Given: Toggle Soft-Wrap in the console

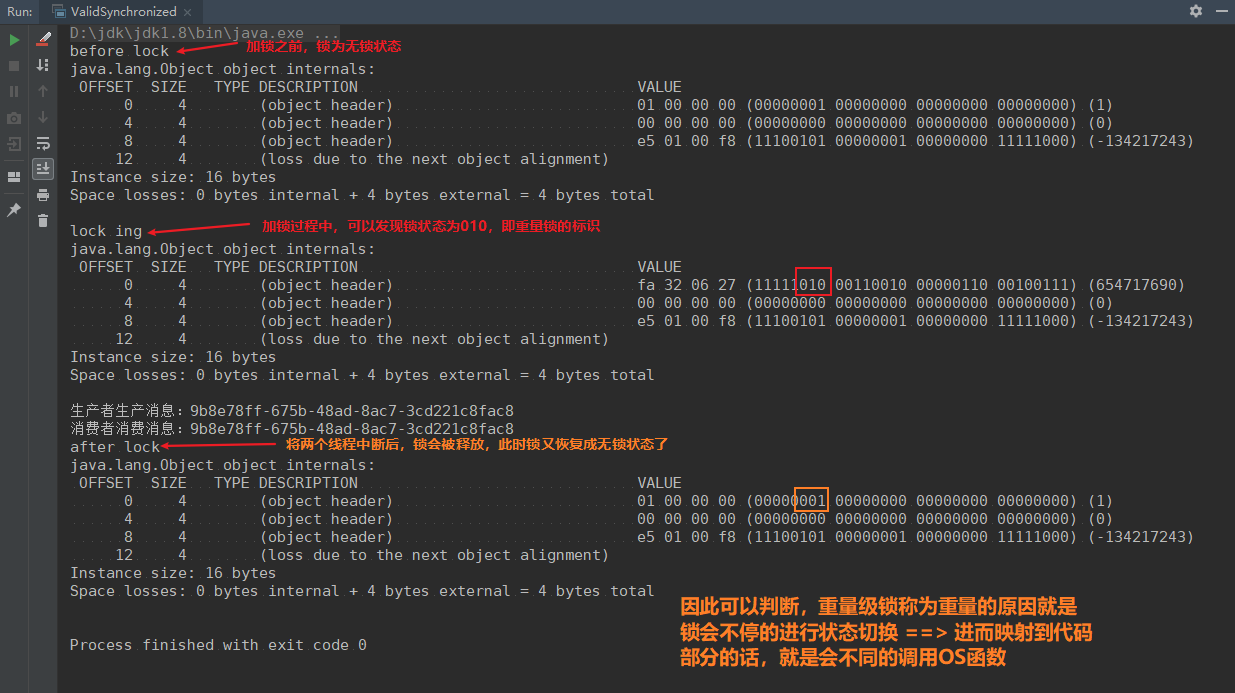Looking at the screenshot, I should pyautogui.click(x=43, y=143).
